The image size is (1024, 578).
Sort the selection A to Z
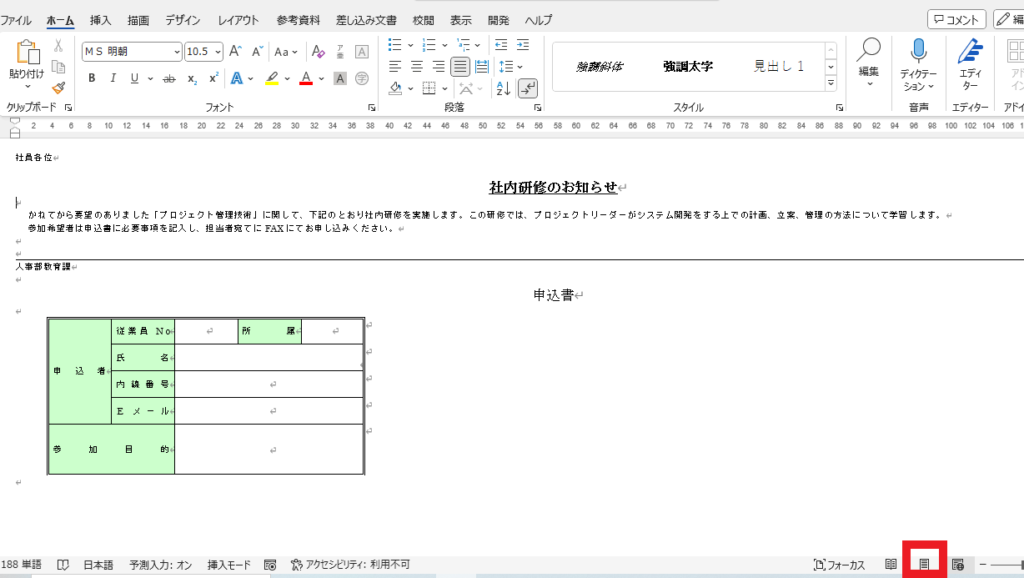(503, 88)
